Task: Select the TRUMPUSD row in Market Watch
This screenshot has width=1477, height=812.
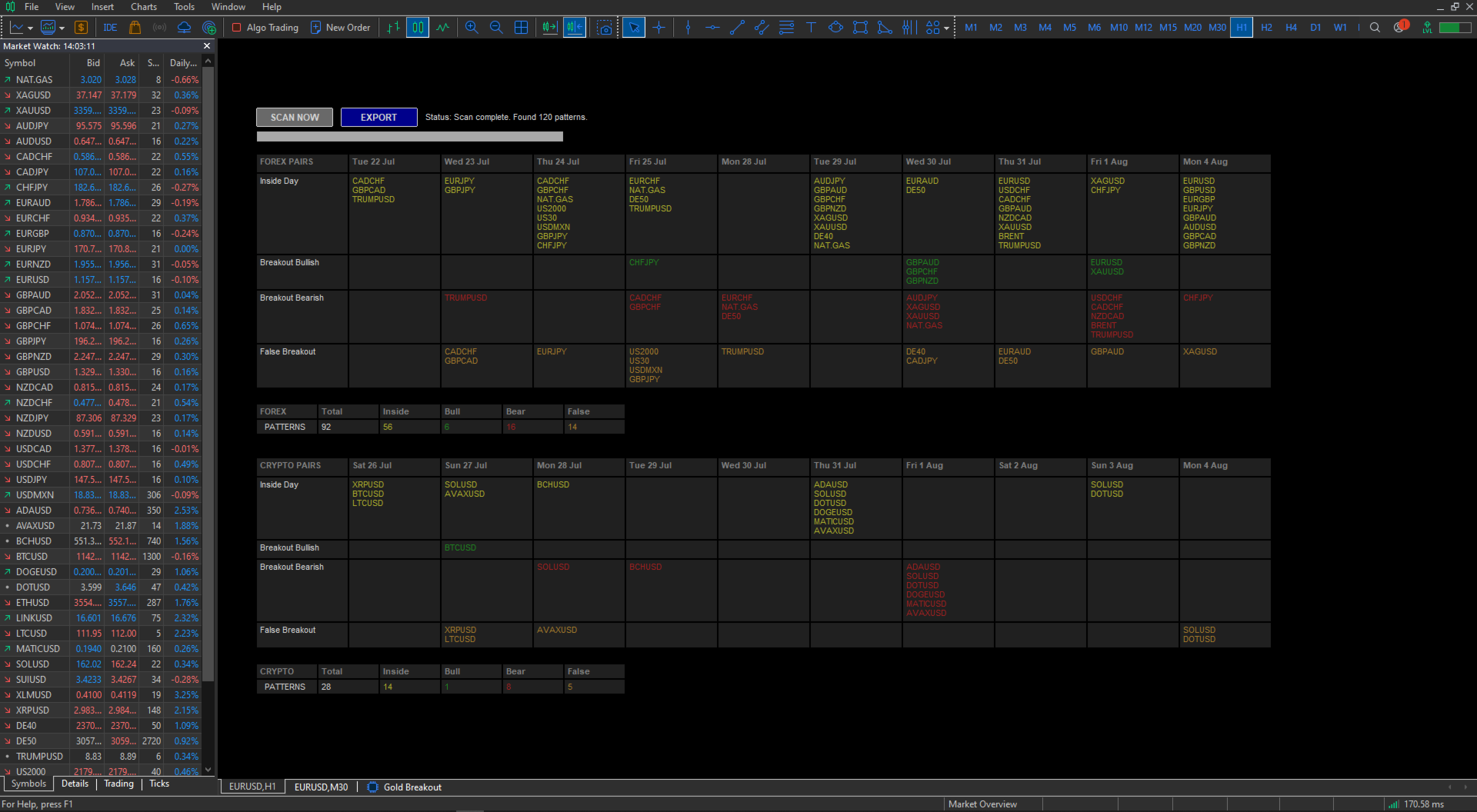Action: pos(102,757)
